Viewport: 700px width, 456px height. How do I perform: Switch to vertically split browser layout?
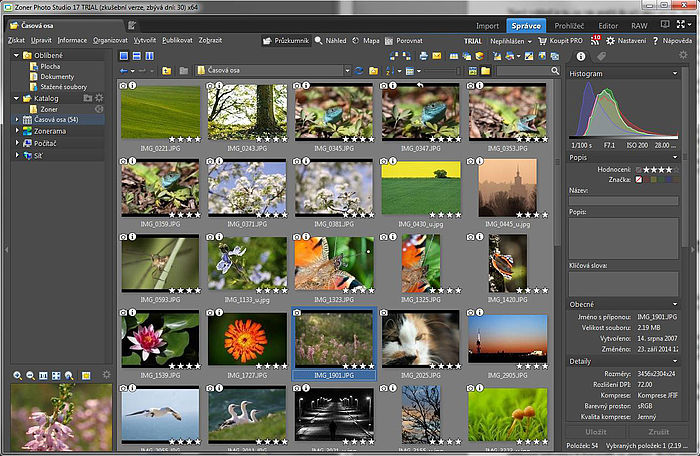tap(151, 56)
